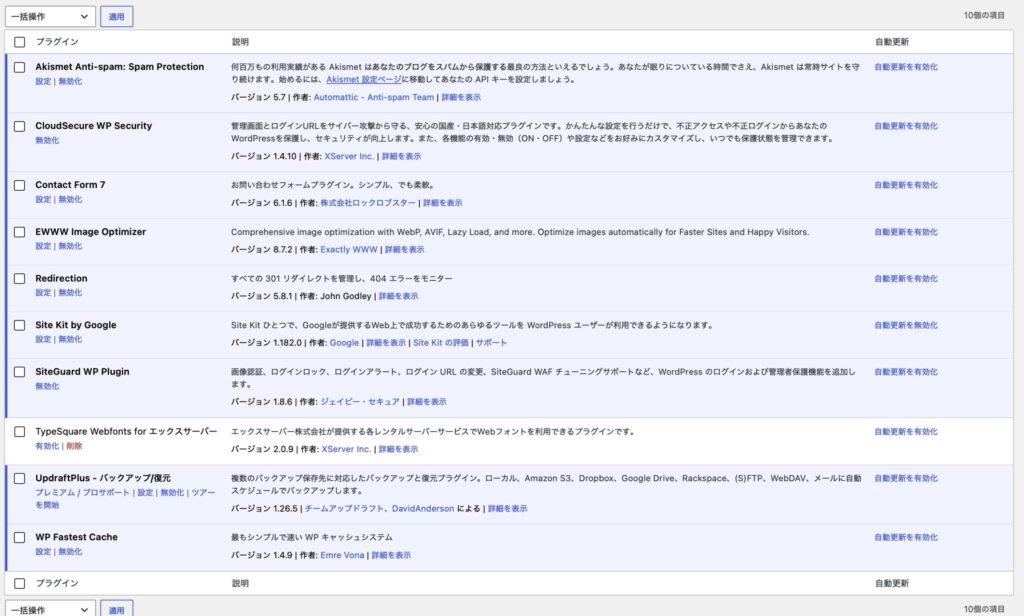Click the bottom 適用 apply button

[x=116, y=609]
